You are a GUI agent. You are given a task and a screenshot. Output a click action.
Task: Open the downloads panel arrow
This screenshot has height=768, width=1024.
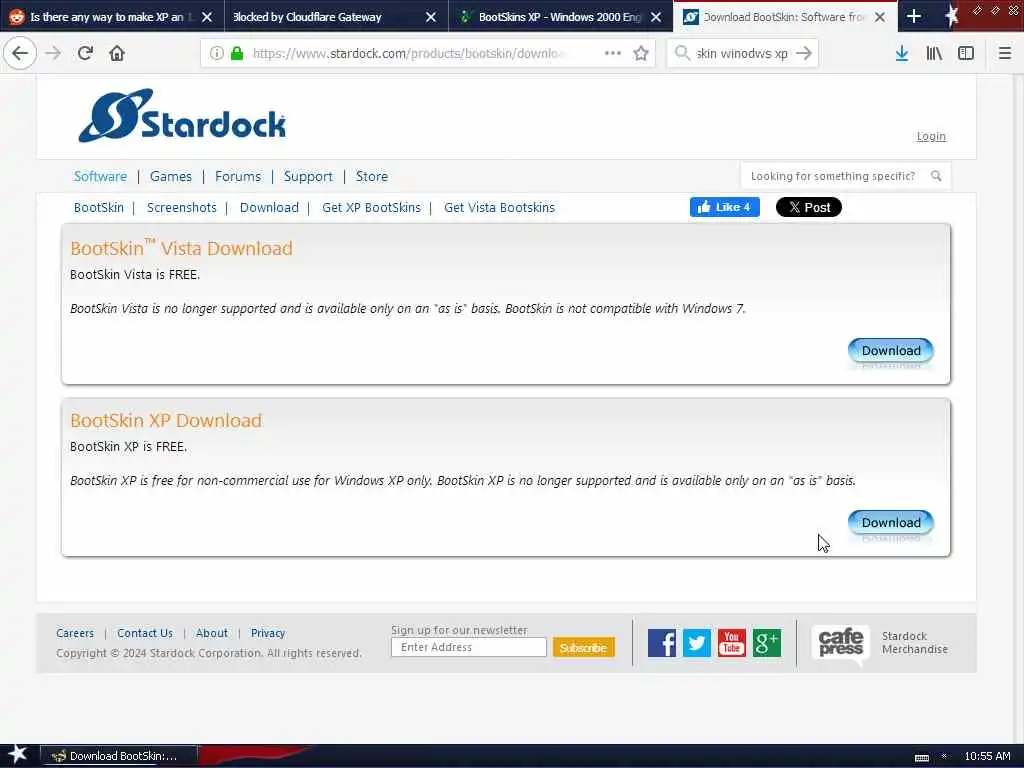[902, 53]
